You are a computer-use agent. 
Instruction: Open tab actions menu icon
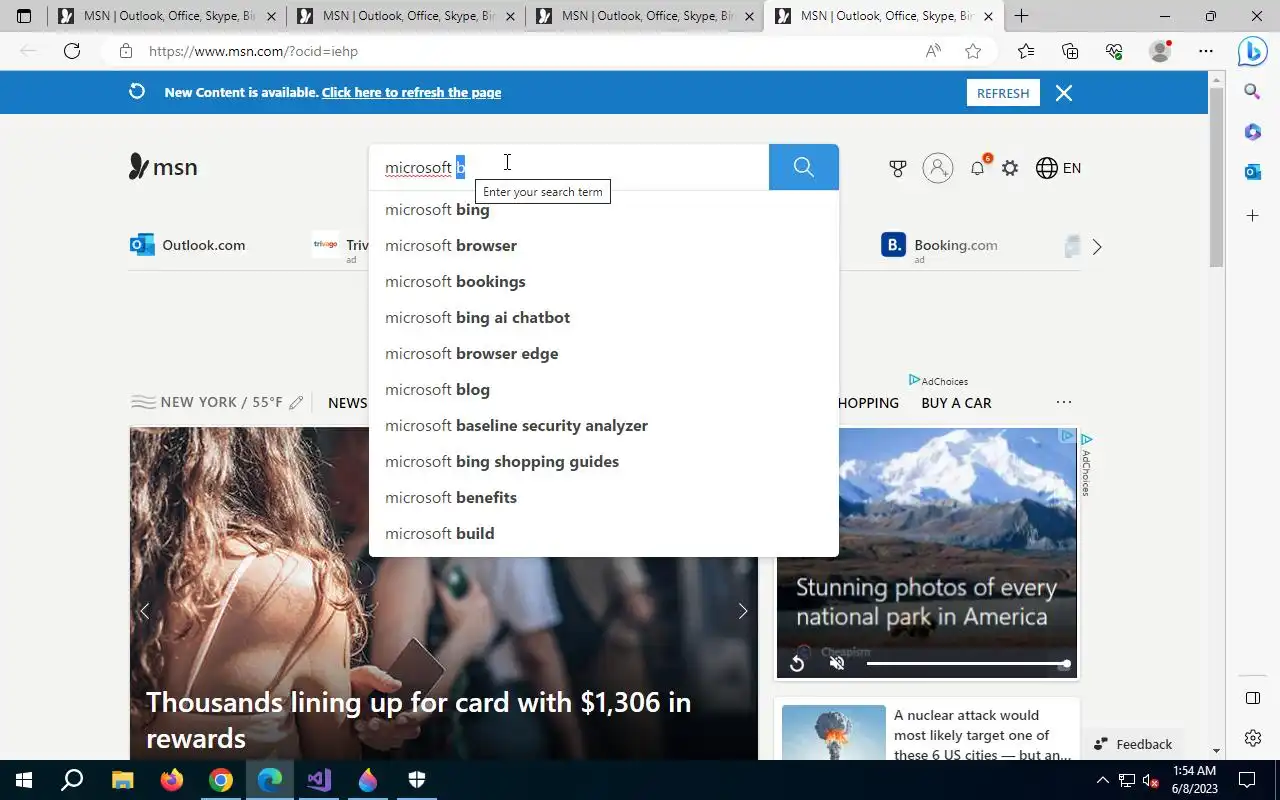click(x=24, y=16)
